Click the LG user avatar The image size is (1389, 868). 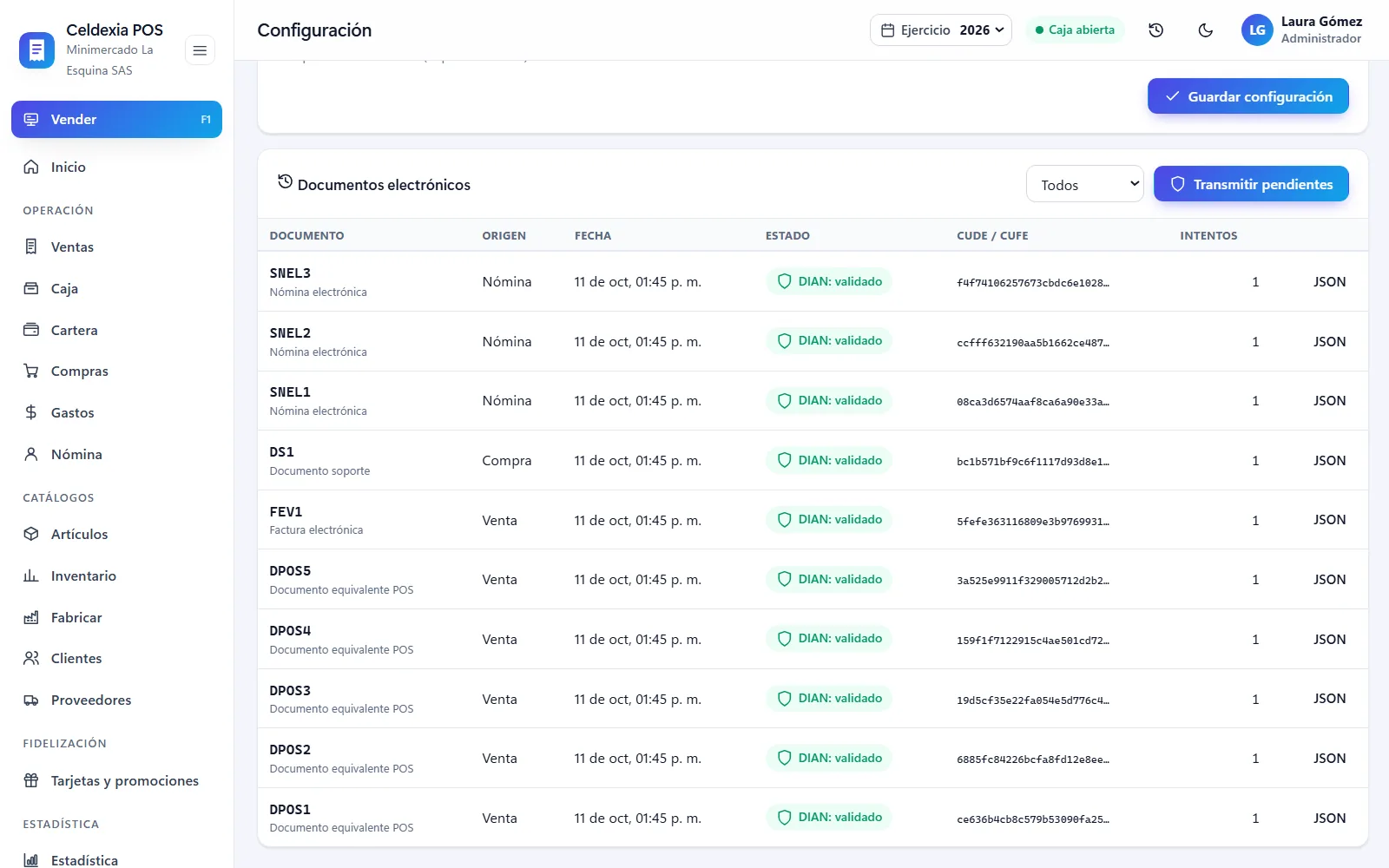pos(1257,30)
